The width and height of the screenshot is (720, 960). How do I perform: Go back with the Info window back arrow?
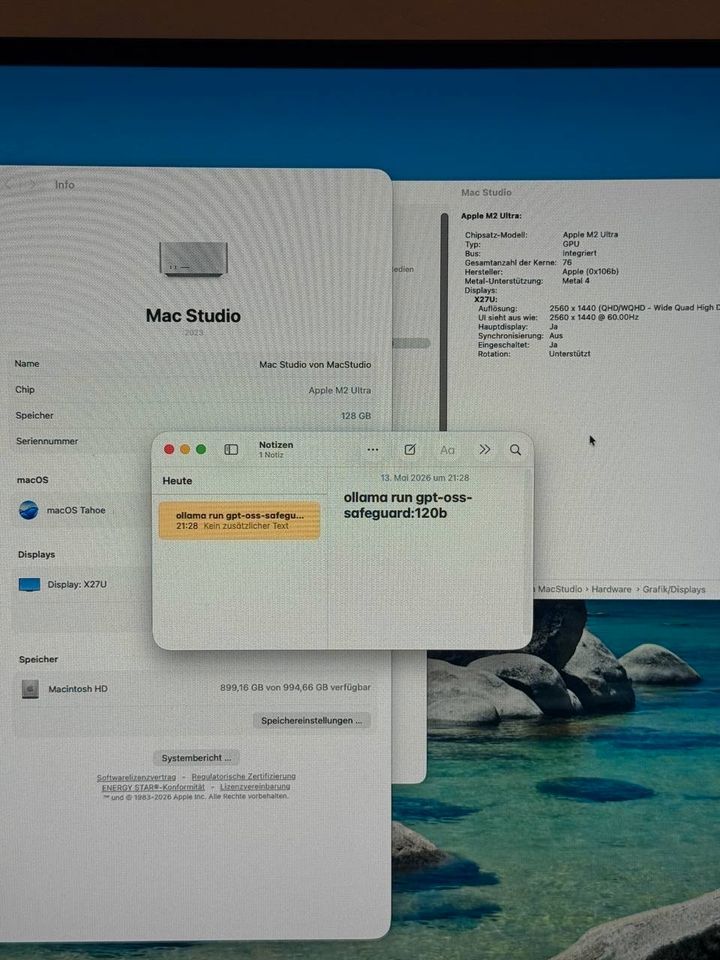pos(9,184)
